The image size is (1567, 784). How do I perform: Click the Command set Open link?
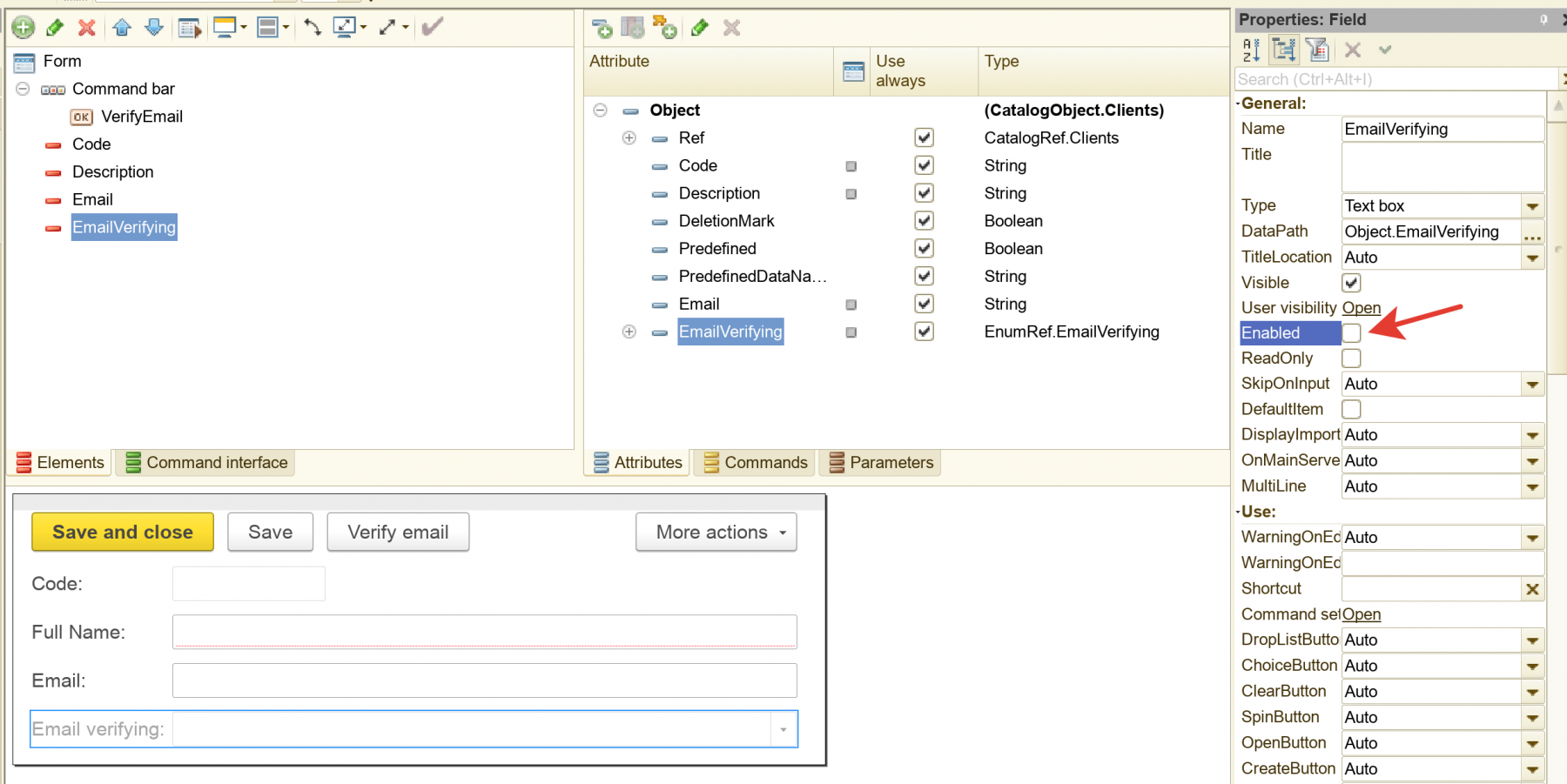tap(1361, 614)
